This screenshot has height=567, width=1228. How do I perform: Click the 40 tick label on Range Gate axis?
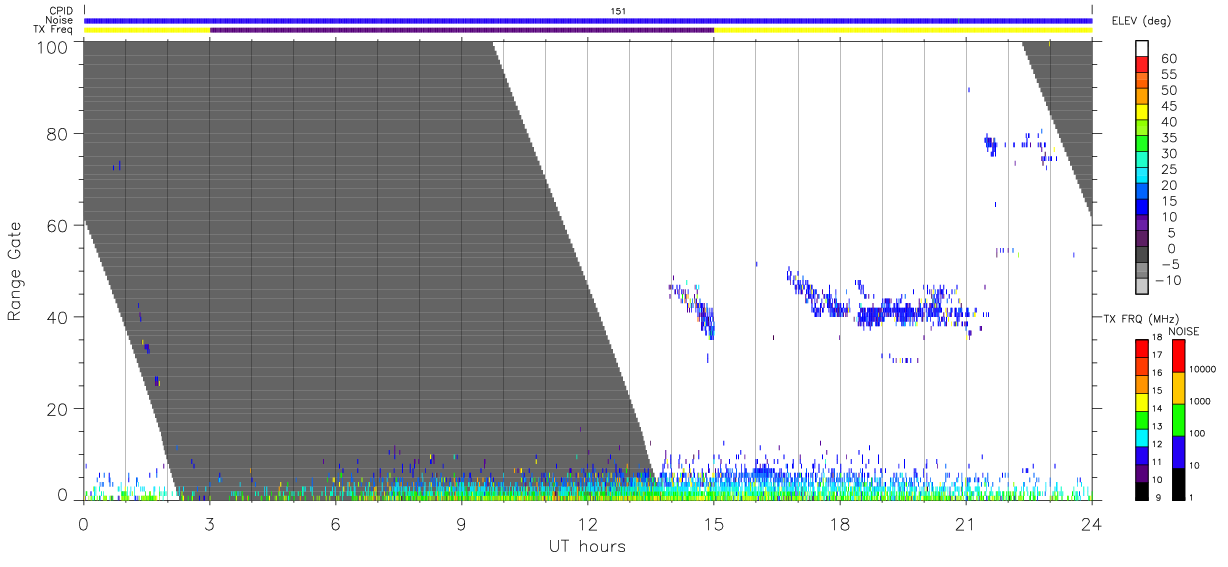59,317
